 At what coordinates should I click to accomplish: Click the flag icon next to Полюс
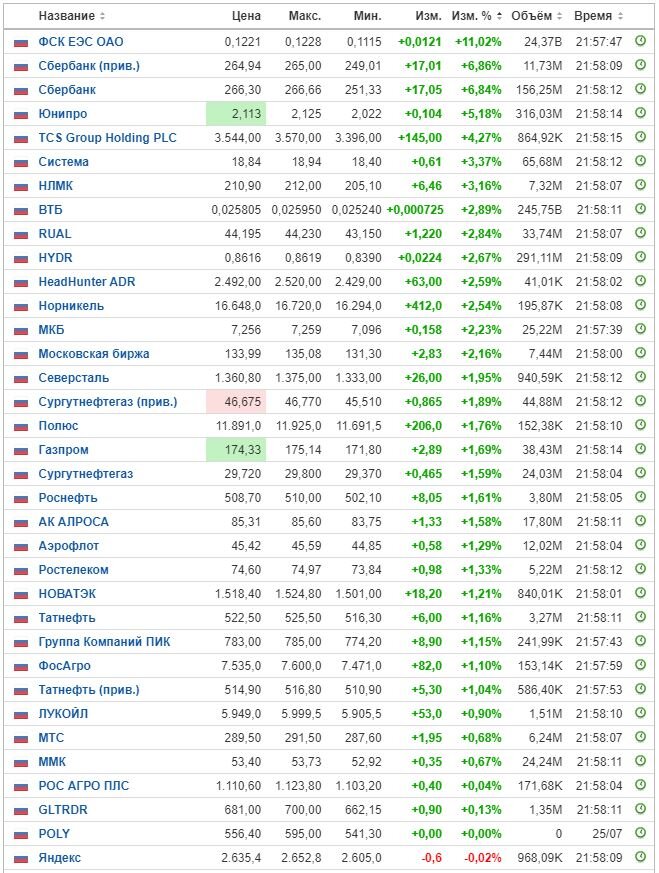click(x=21, y=426)
